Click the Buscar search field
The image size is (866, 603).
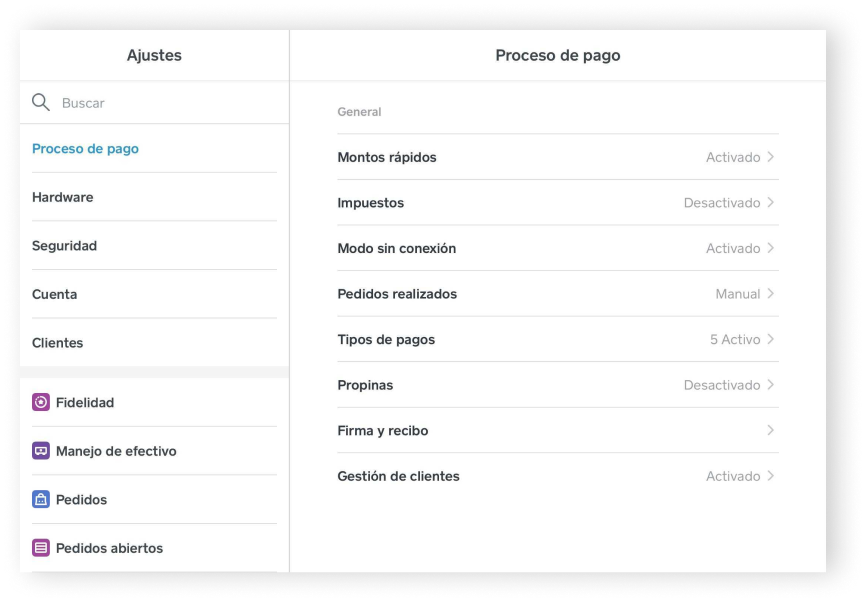click(154, 103)
